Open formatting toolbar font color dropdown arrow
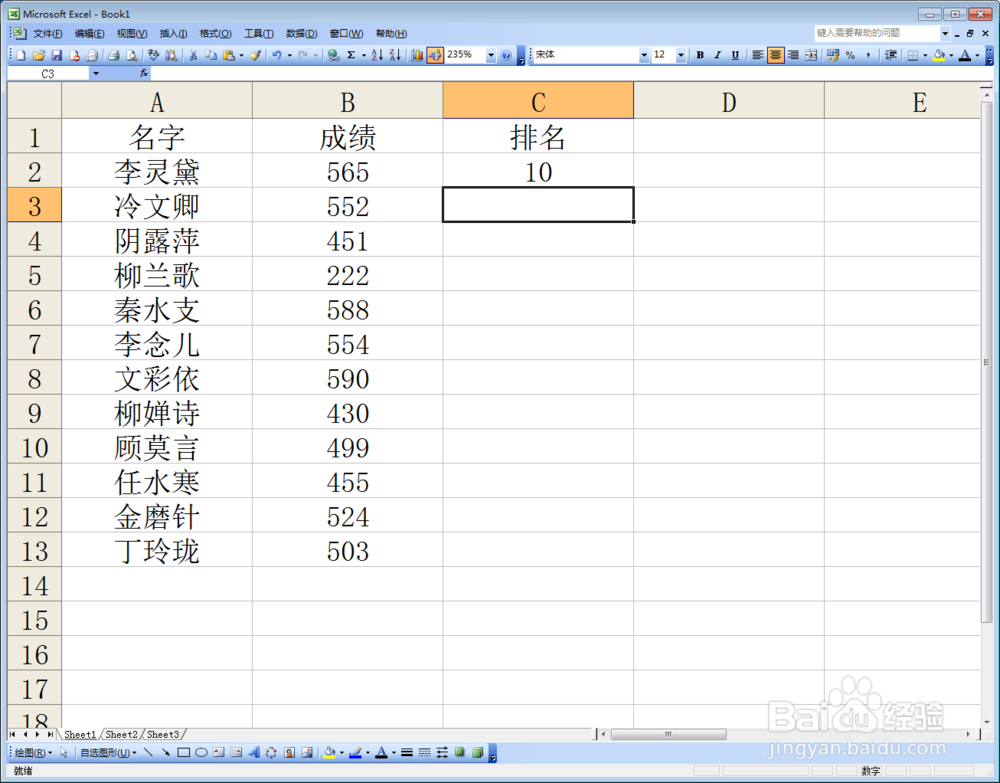This screenshot has width=1000, height=783. 977,55
